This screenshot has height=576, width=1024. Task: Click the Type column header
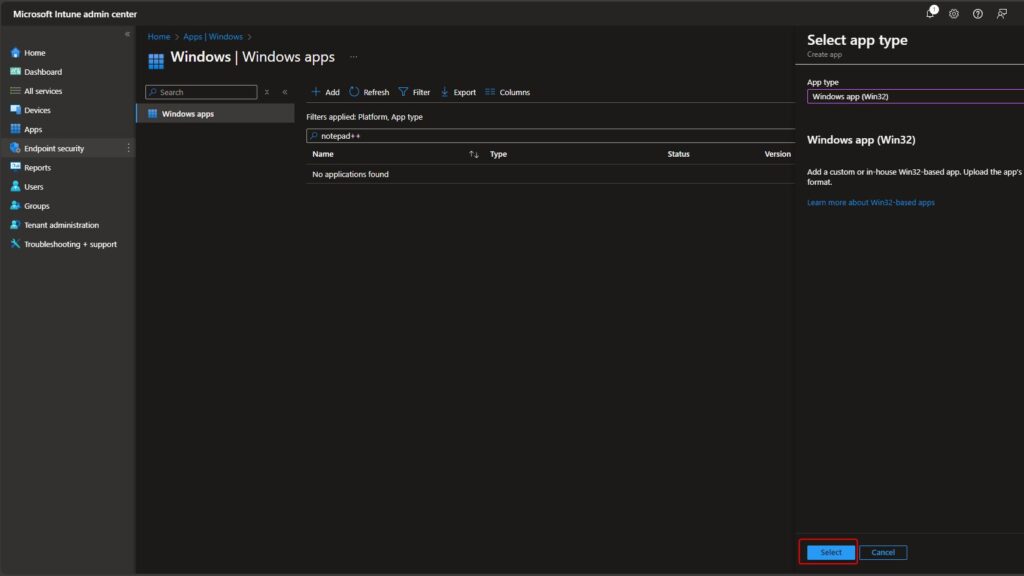click(498, 154)
